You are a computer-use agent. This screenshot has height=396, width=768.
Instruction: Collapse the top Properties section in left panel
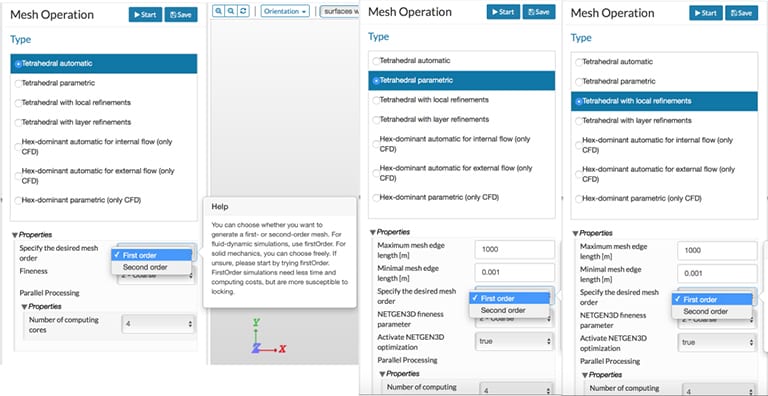(x=15, y=235)
